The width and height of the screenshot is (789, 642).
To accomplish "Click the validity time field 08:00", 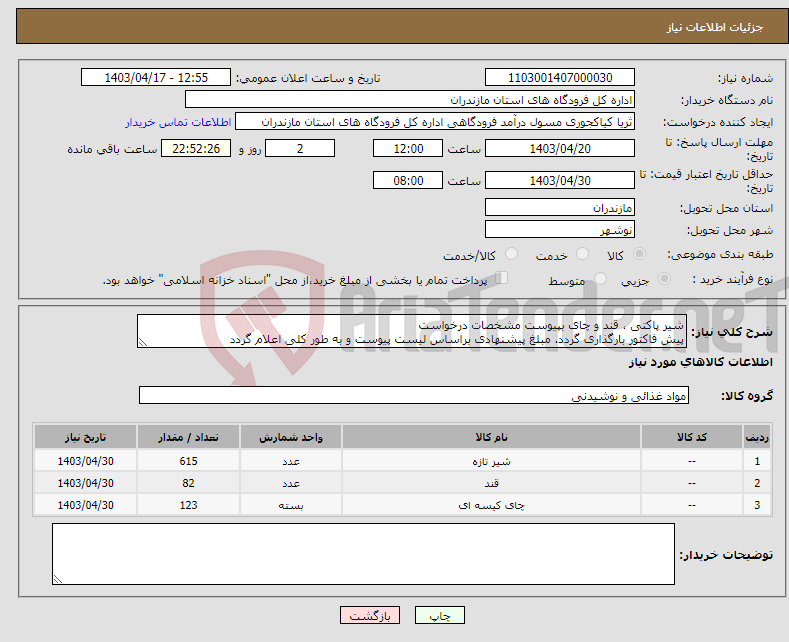I will (x=408, y=180).
